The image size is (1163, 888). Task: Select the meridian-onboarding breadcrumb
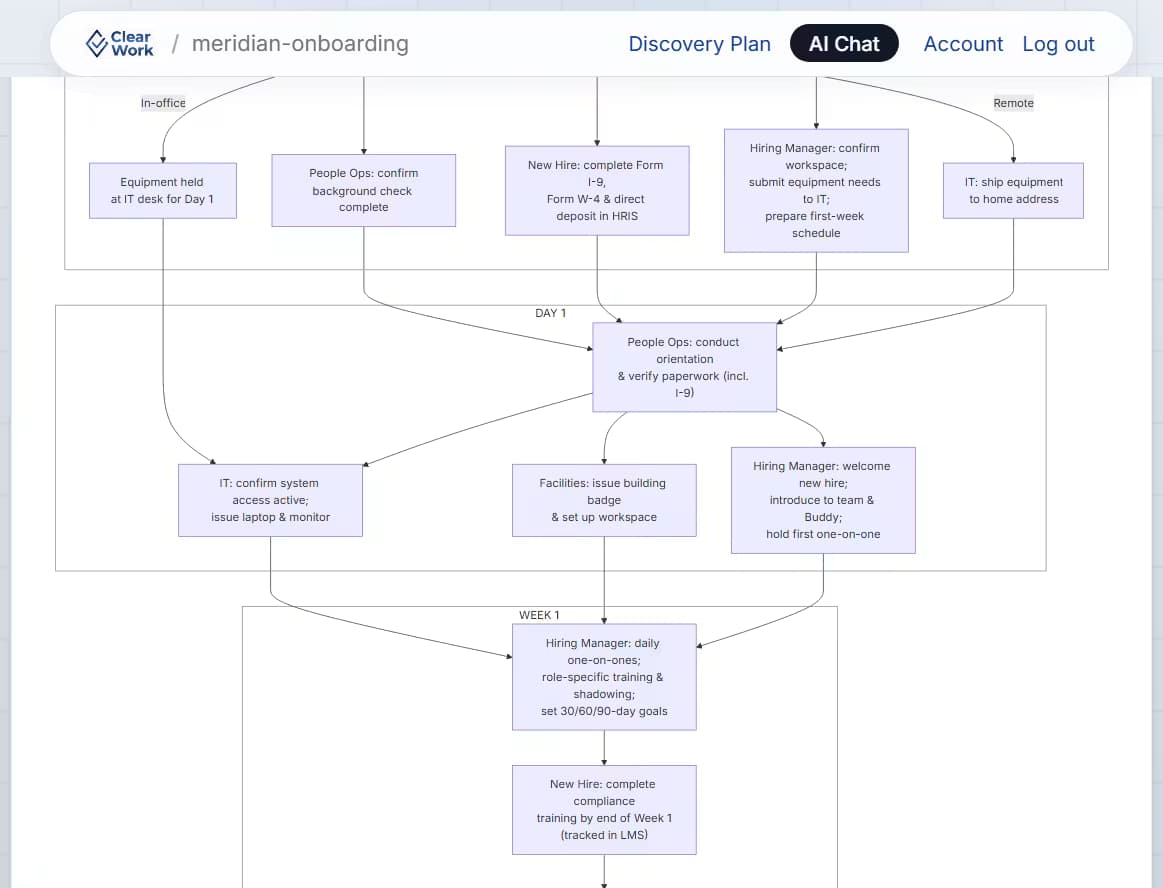click(300, 44)
